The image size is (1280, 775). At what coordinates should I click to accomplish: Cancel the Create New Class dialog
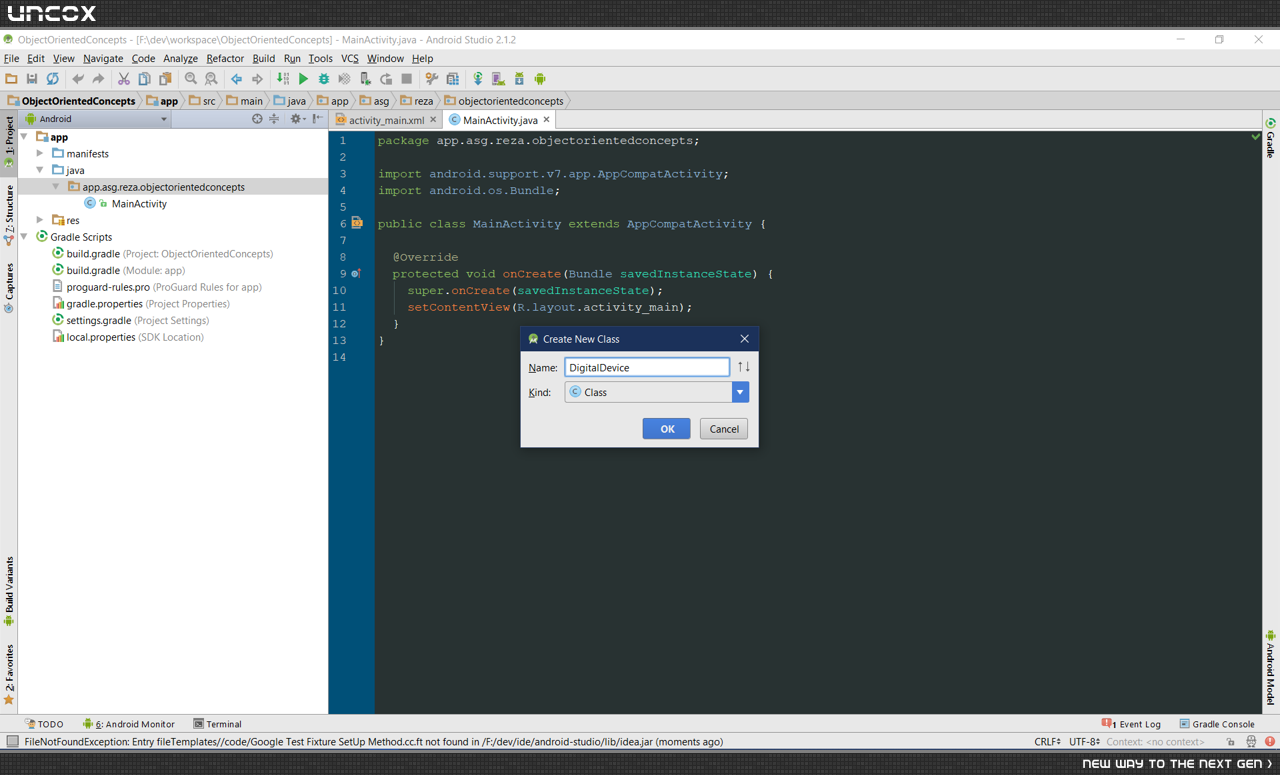pos(724,429)
